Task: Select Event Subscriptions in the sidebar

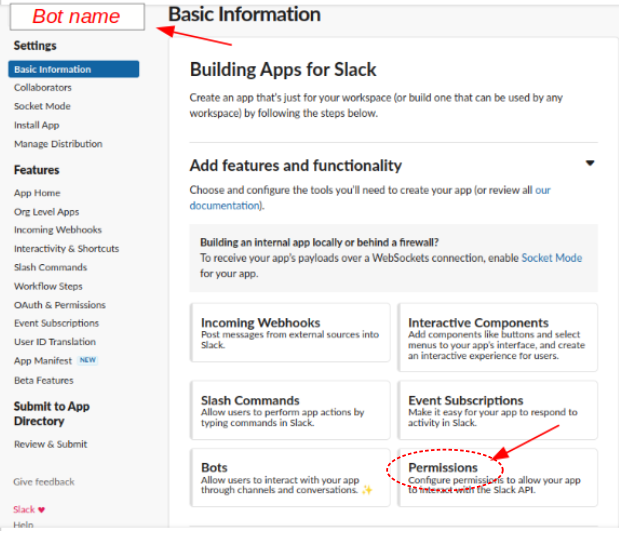Action: pyautogui.click(x=56, y=323)
